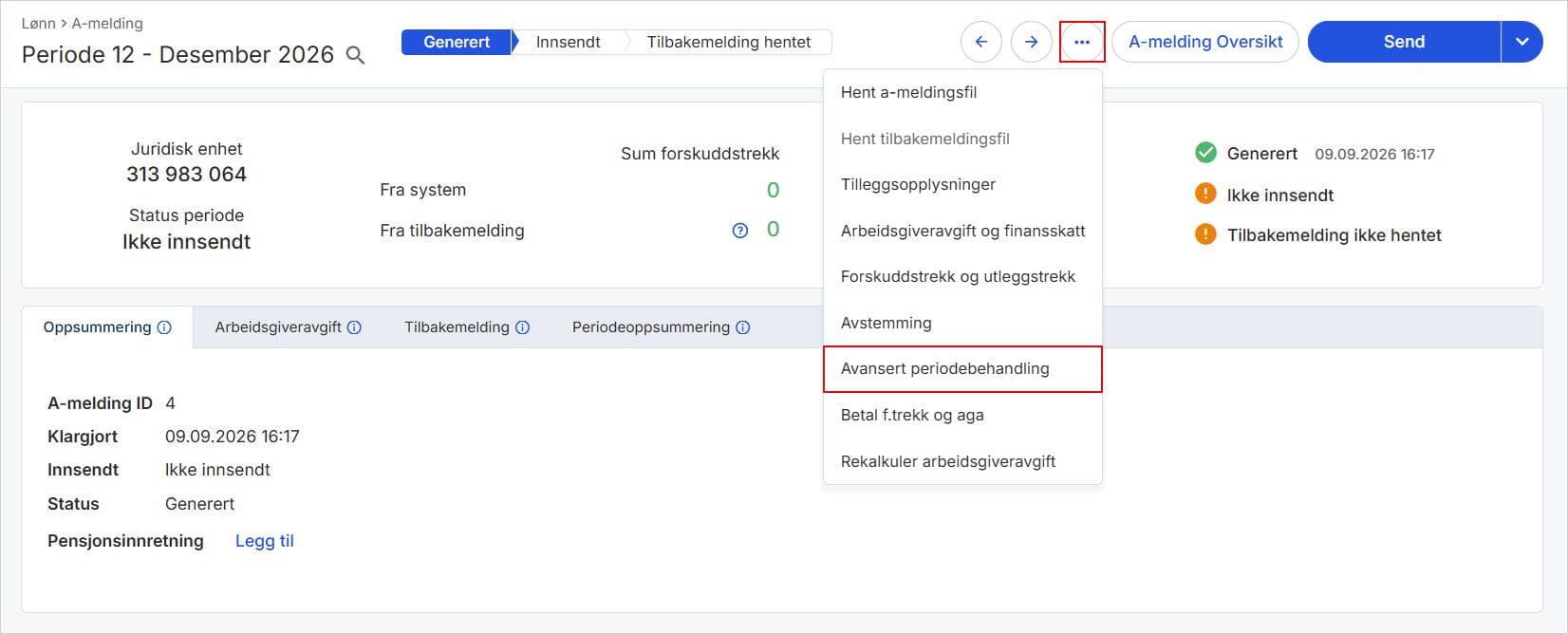Click the Fra system amount value 0

click(x=773, y=190)
